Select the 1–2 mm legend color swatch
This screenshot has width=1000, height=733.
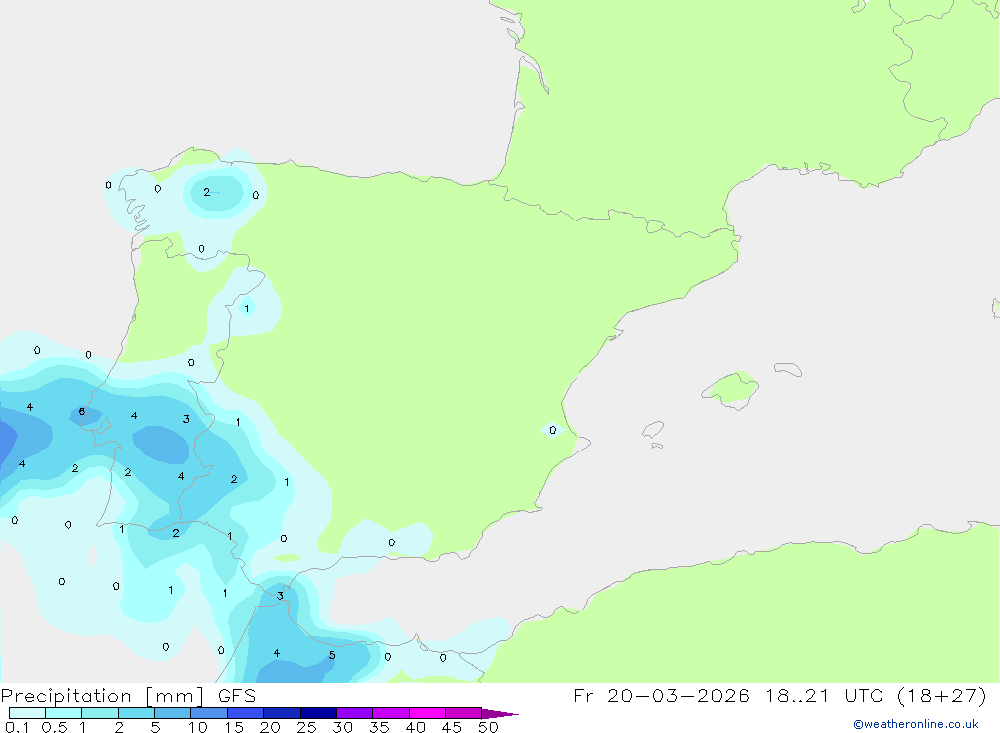99,713
